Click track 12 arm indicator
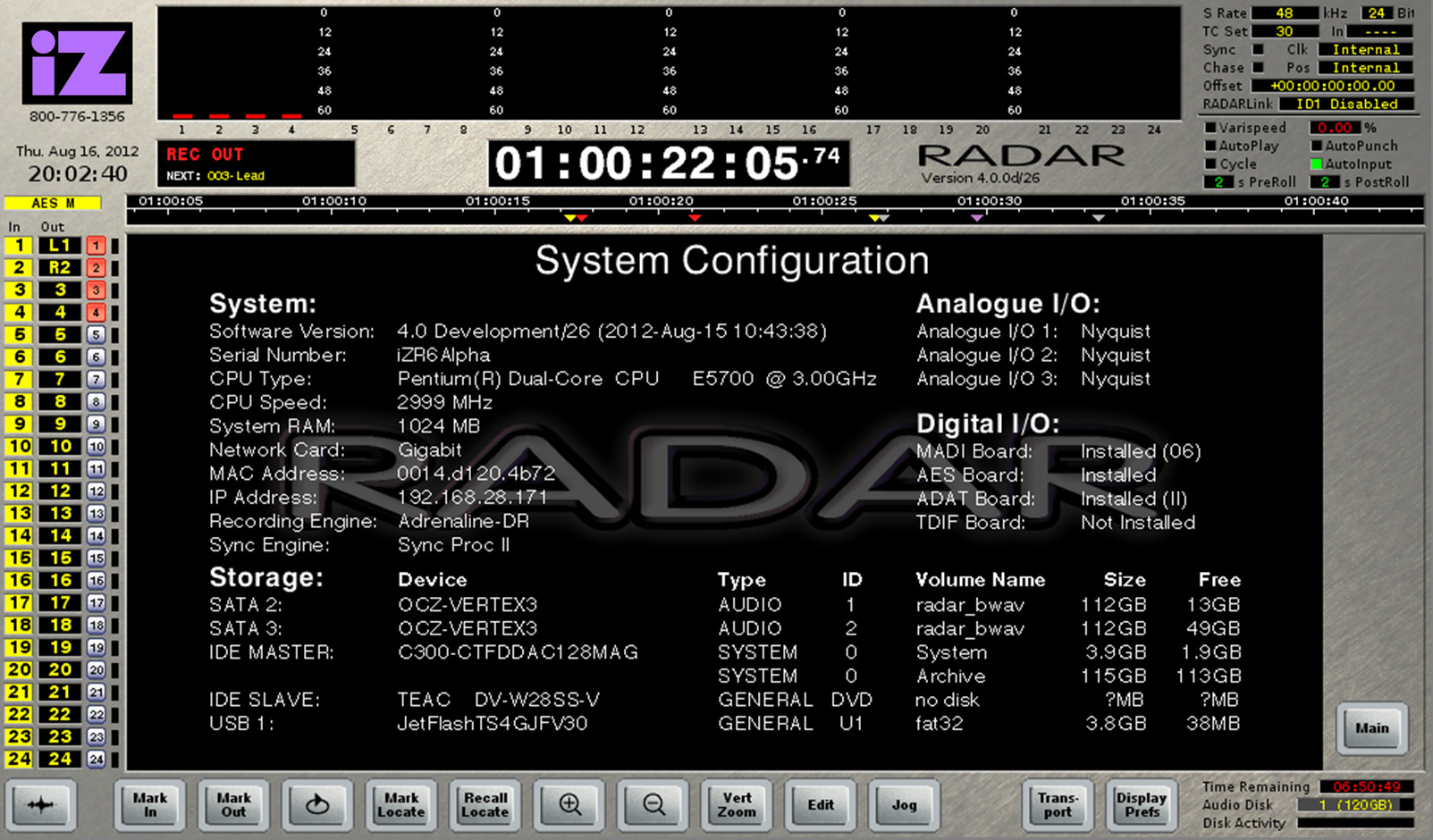The width and height of the screenshot is (1433, 840). click(x=97, y=491)
